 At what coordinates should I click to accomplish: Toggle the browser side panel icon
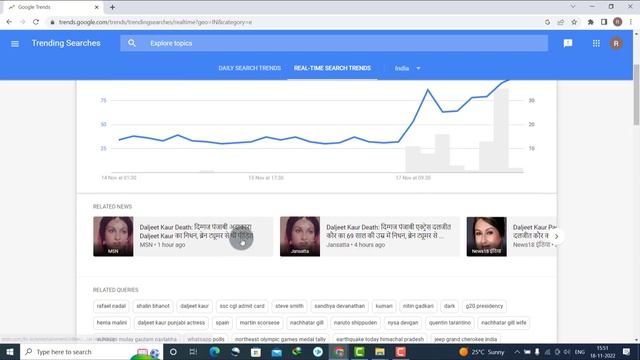[604, 22]
